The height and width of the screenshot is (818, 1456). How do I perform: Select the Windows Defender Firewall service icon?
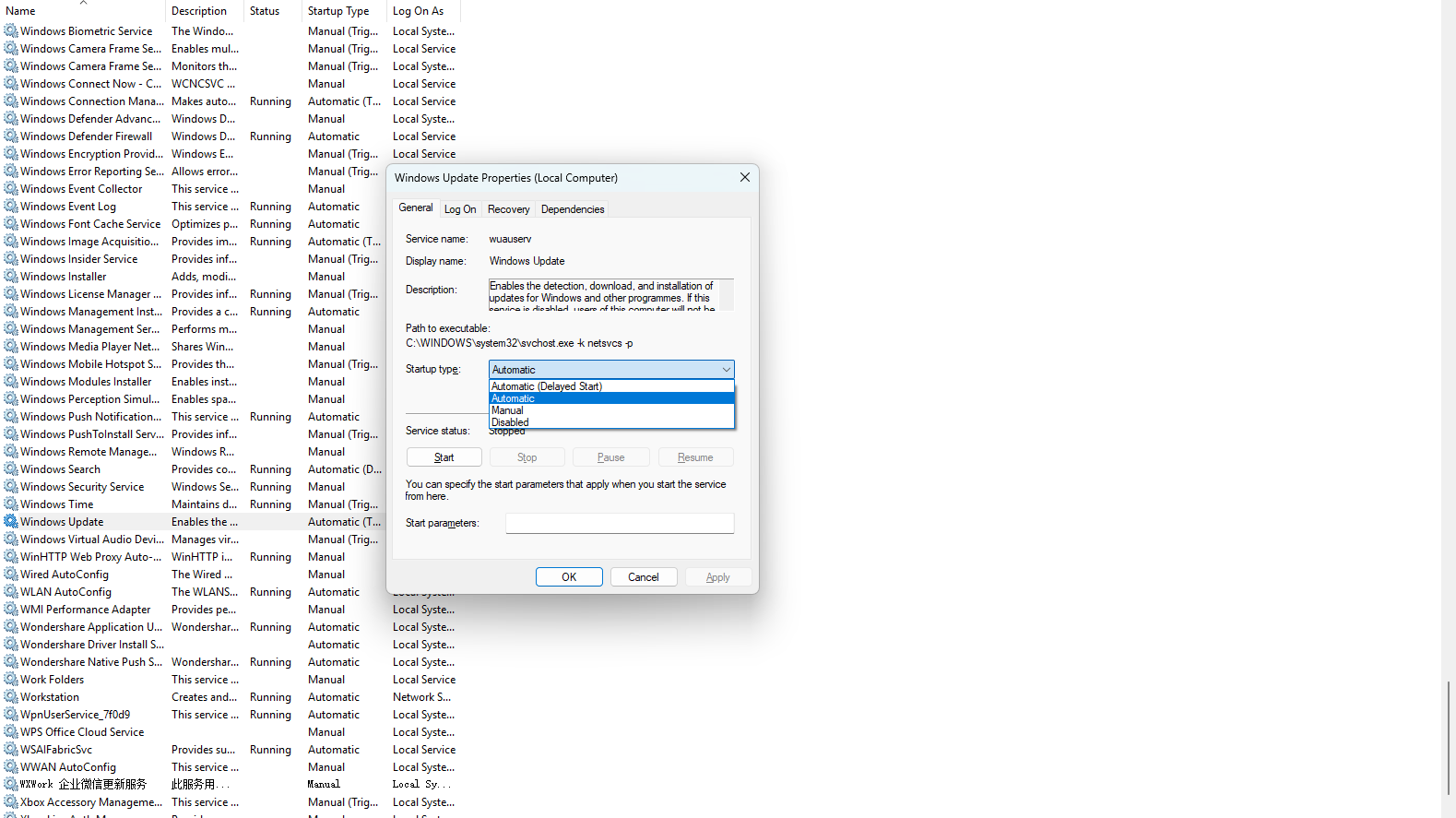coord(11,136)
